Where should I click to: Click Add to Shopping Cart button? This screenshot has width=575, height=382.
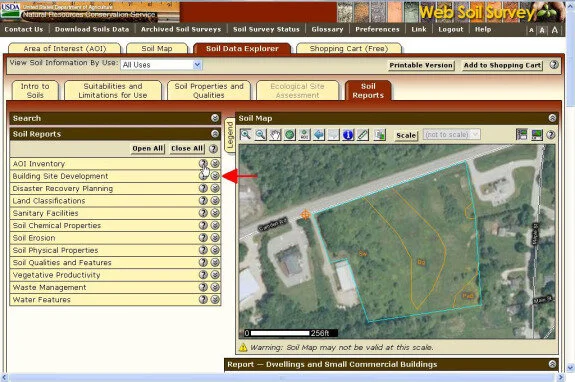point(502,65)
